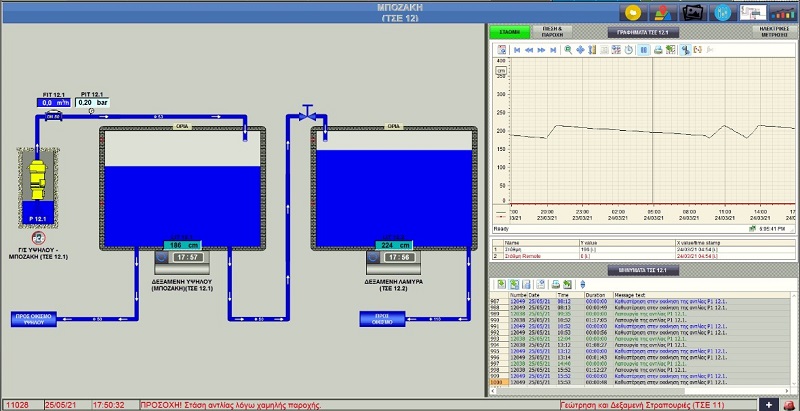This screenshot has width=800, height=411.
Task: Click the valve on the inlet pipe
Action: [x=308, y=113]
